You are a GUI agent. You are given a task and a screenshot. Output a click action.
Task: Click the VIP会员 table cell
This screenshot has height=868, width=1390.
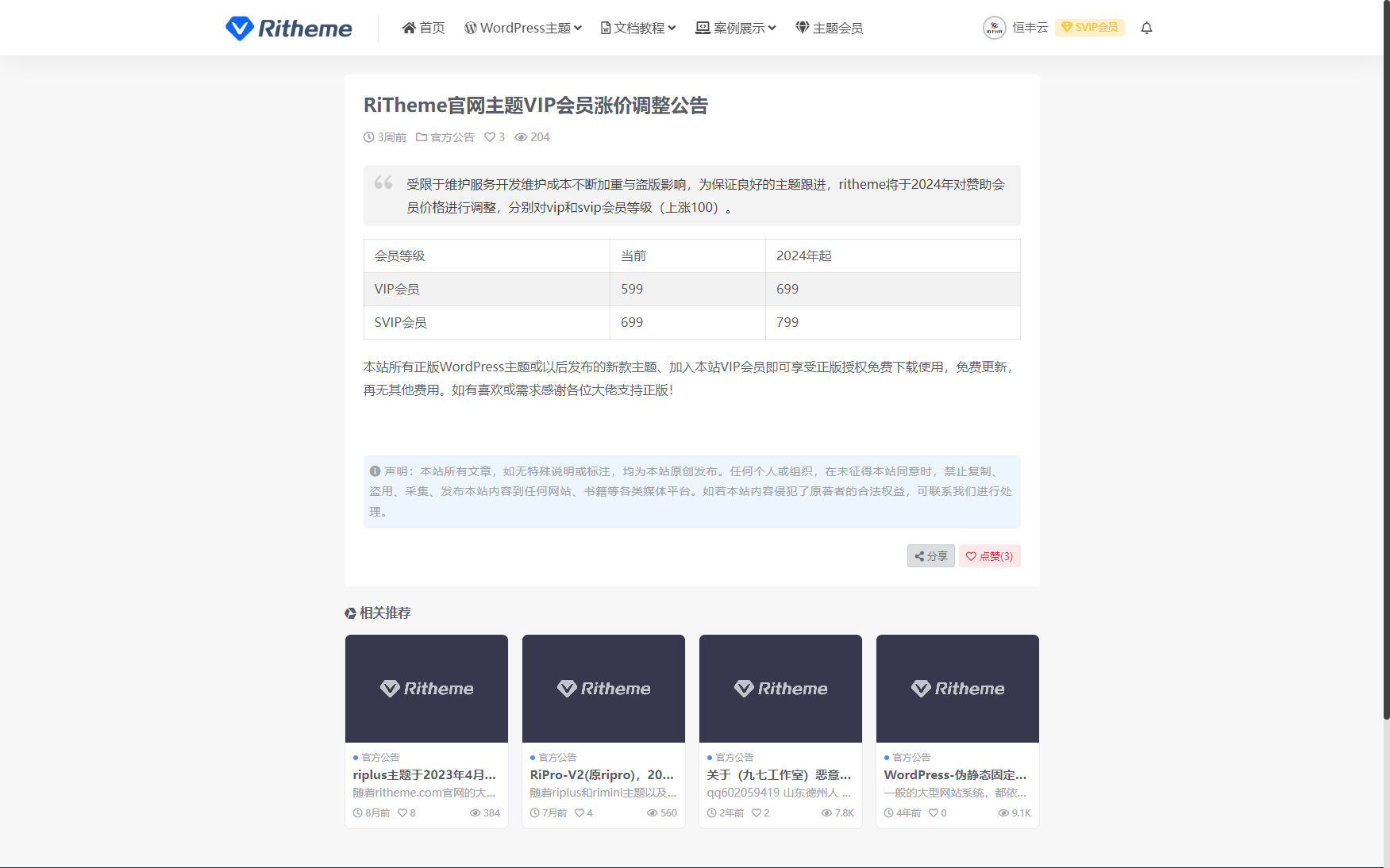[487, 290]
